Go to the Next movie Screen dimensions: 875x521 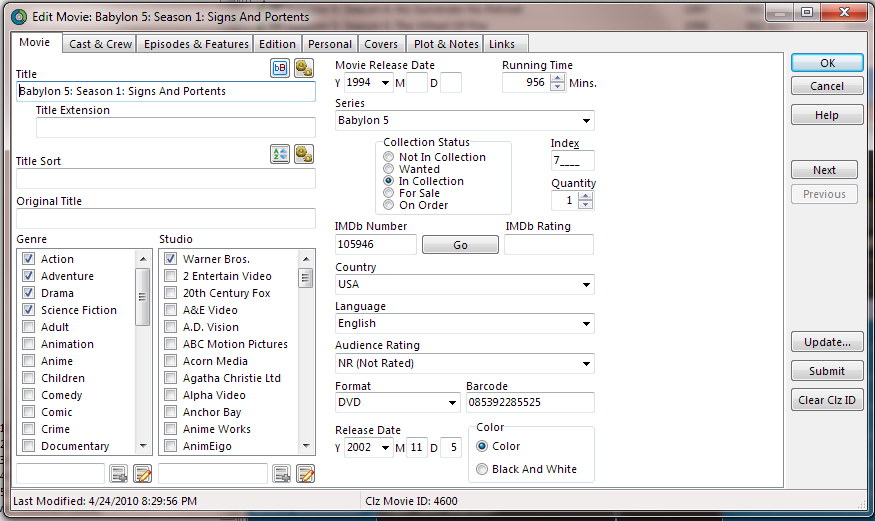pos(824,170)
